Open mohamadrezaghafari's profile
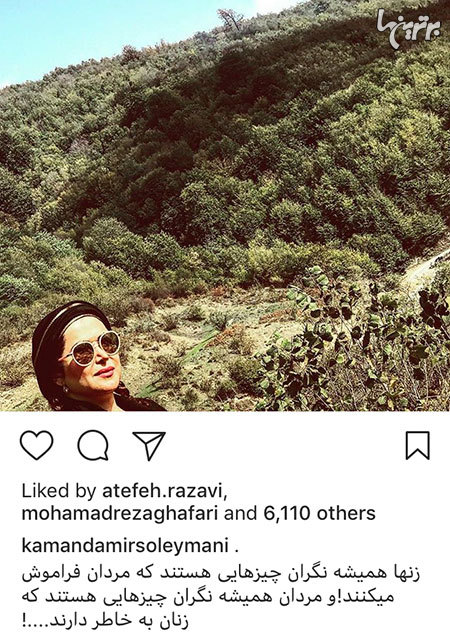 point(120,514)
